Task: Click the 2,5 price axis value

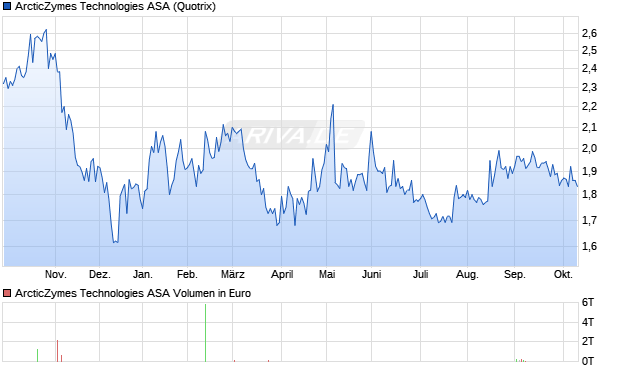Action: [590, 51]
